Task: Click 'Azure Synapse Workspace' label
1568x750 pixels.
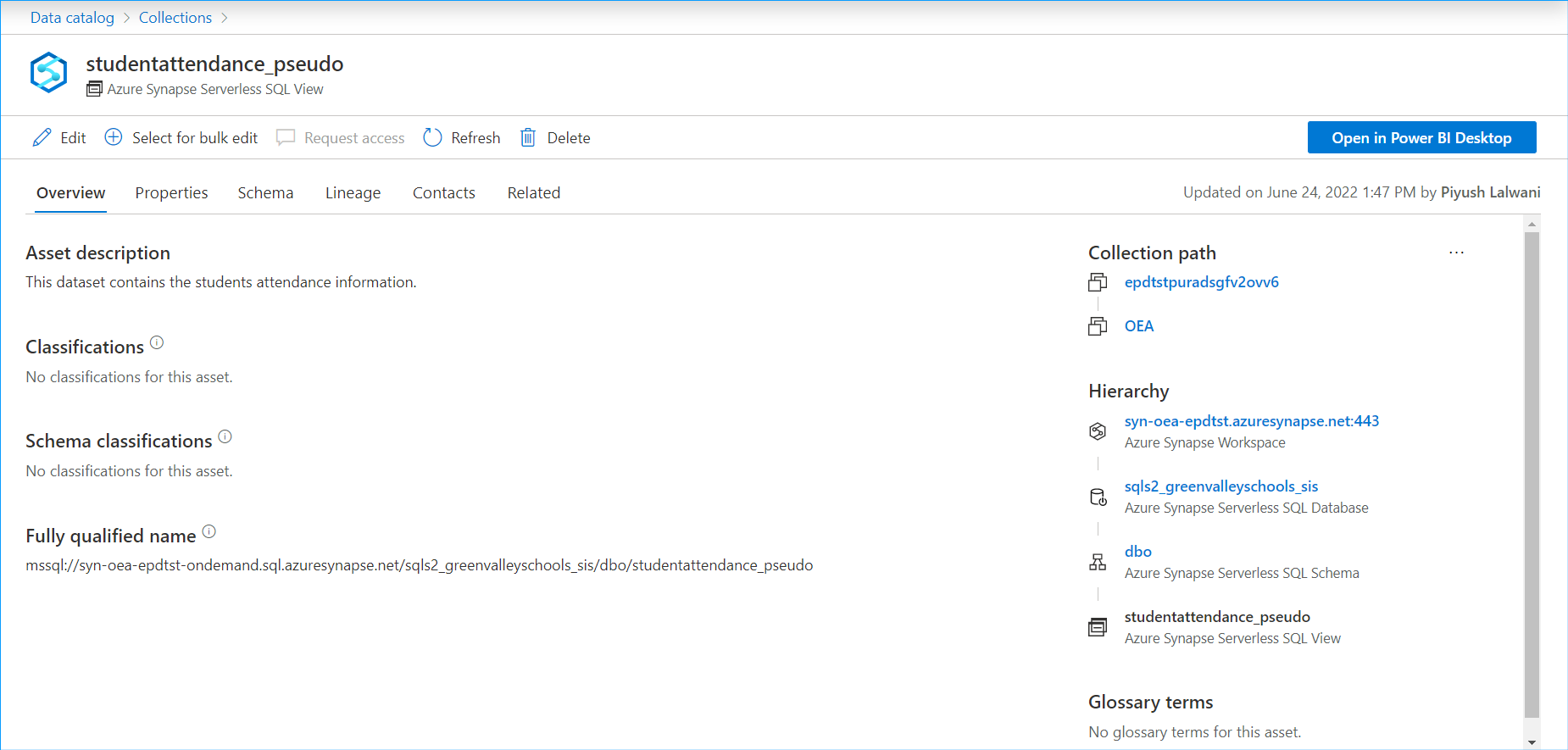Action: click(1205, 442)
